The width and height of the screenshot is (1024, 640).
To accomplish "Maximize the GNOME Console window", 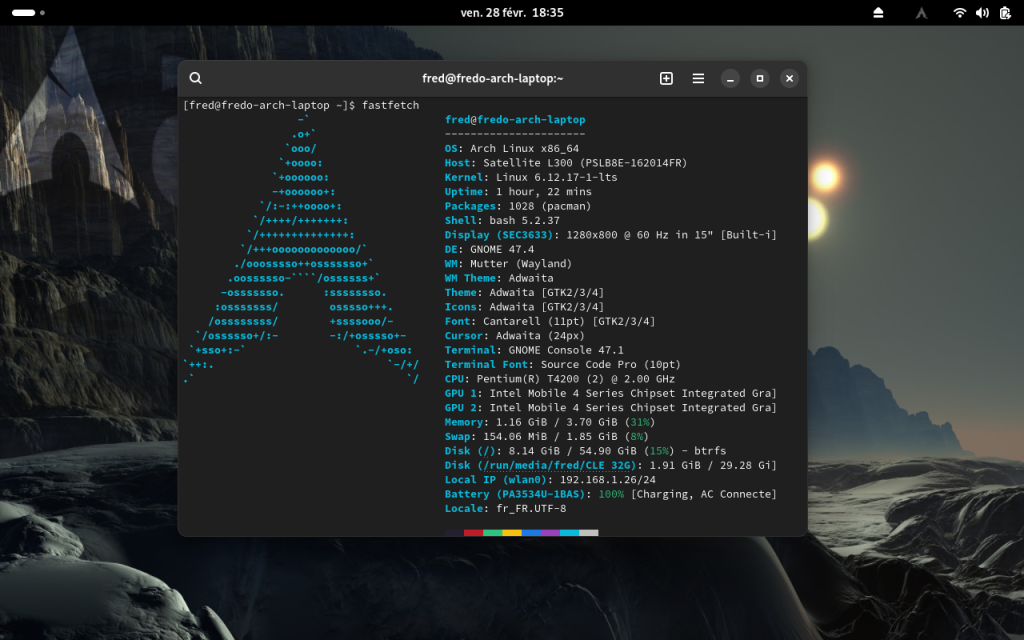I will point(760,78).
